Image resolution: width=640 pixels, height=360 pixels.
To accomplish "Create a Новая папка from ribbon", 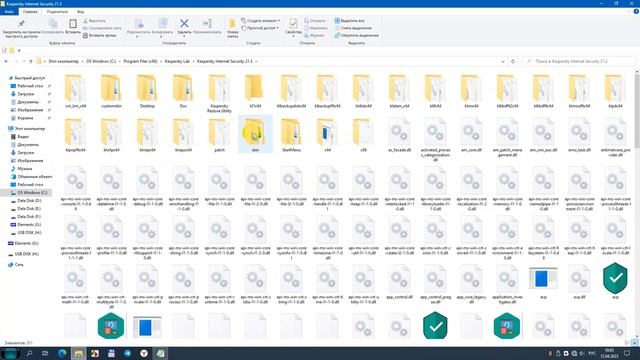I will click(x=232, y=28).
